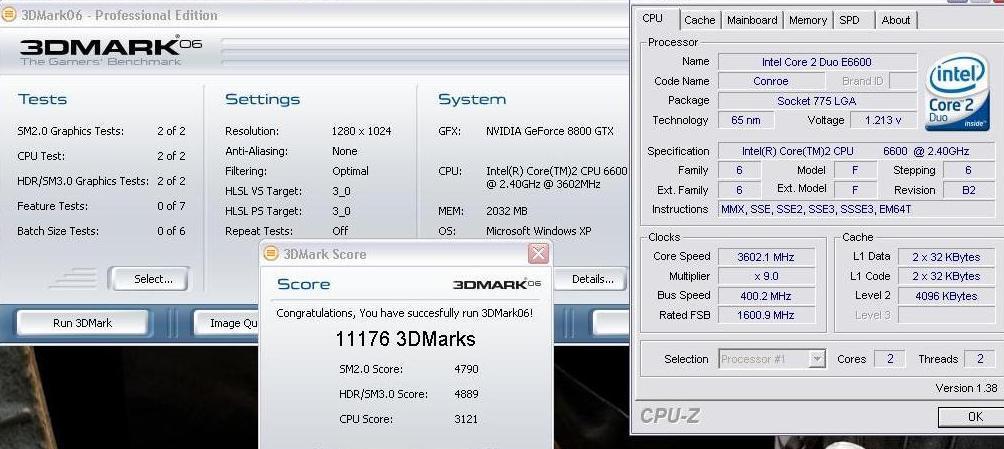Click the Details... button under System
This screenshot has width=1004, height=449.
click(592, 279)
